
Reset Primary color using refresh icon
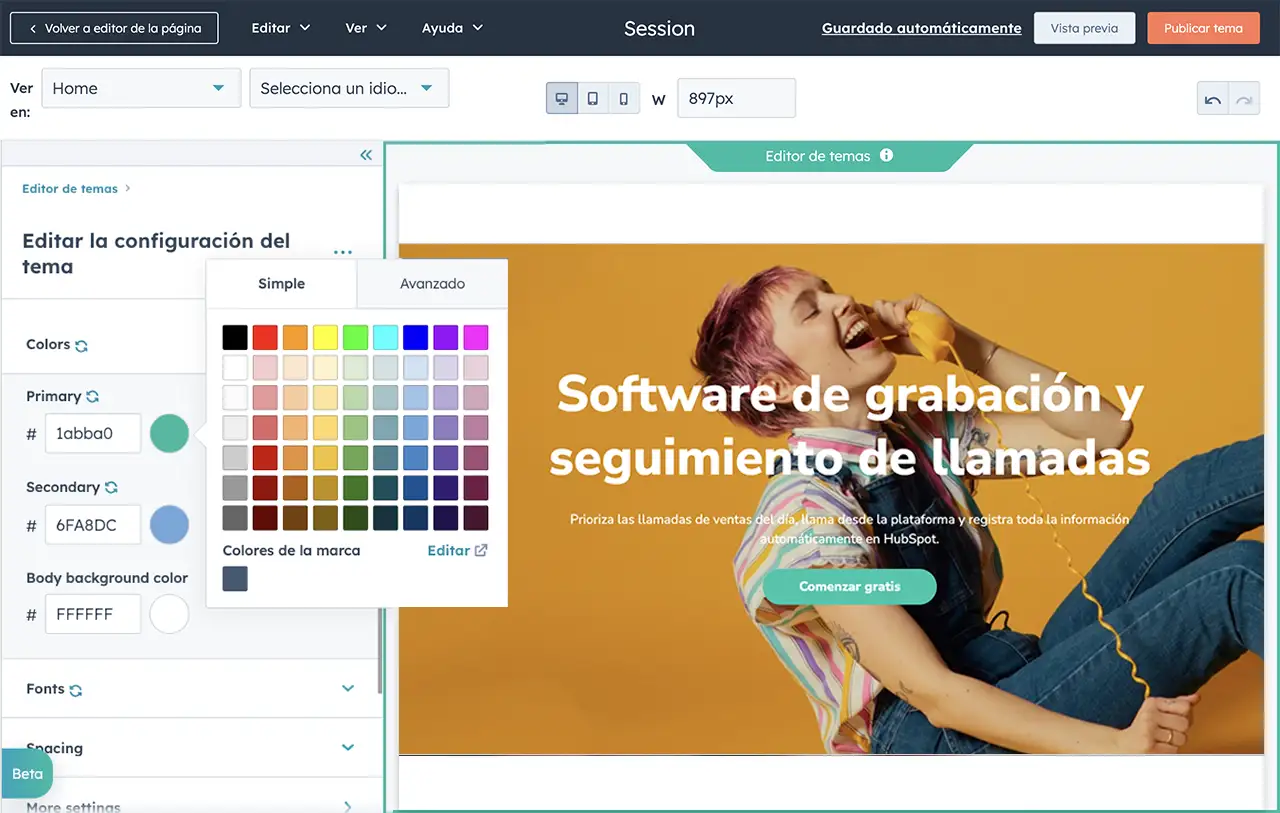point(92,397)
